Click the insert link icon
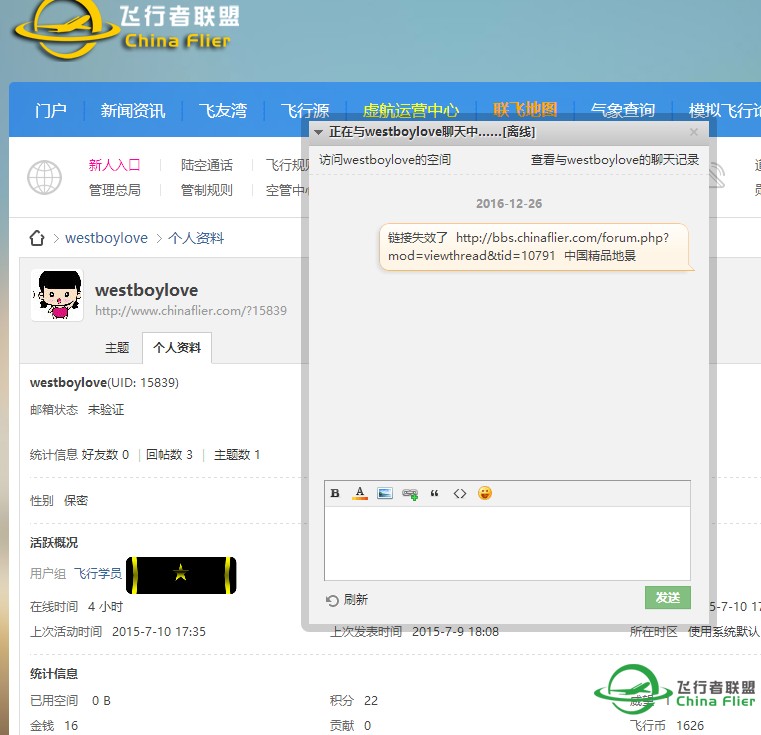This screenshot has width=761, height=735. [x=410, y=493]
